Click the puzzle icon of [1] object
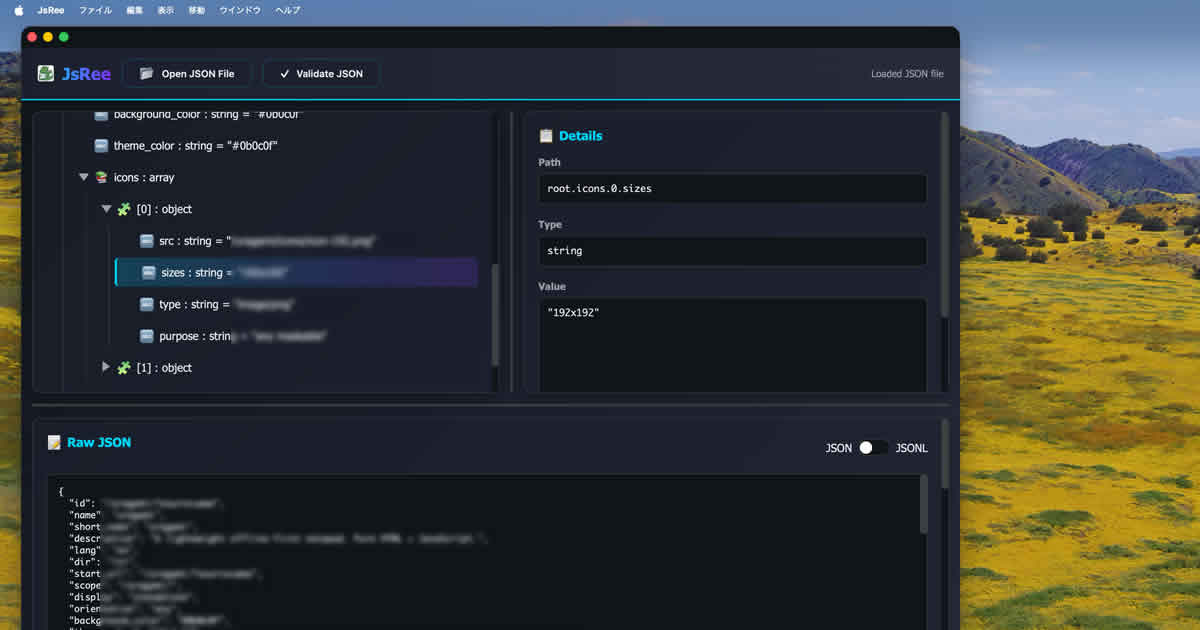This screenshot has width=1200, height=630. point(124,368)
